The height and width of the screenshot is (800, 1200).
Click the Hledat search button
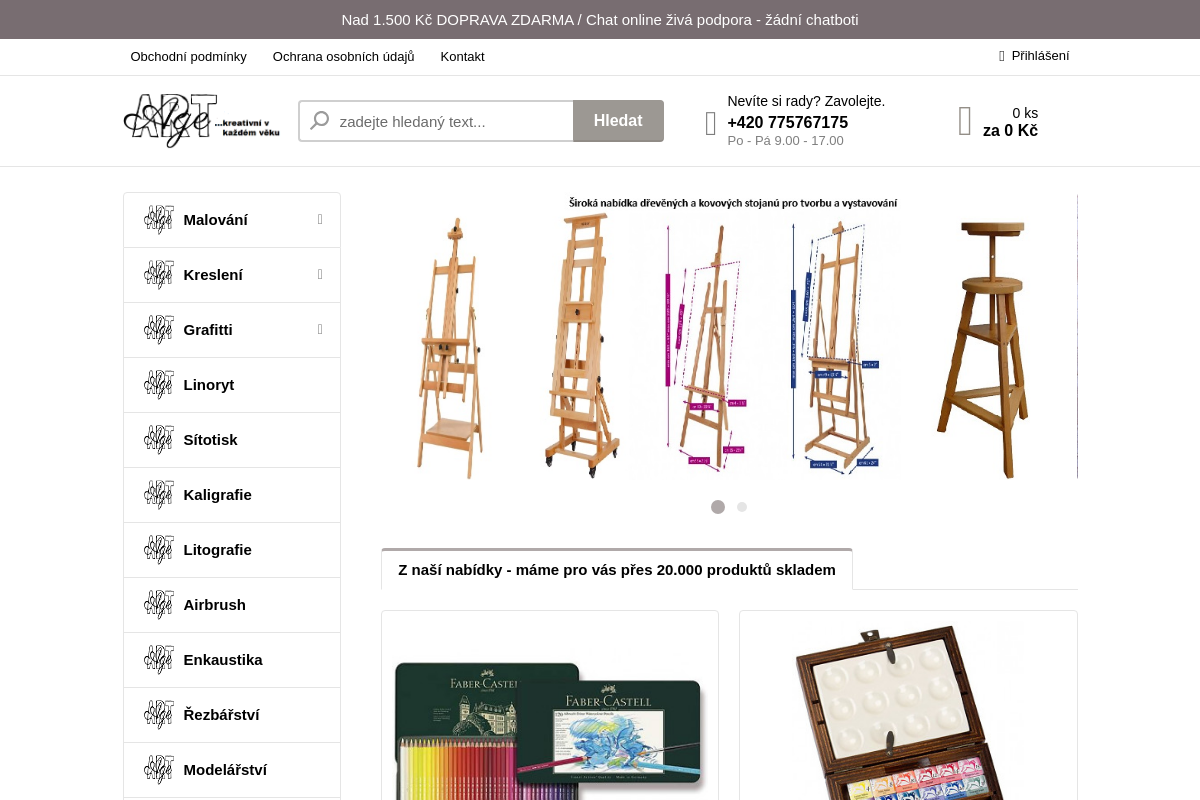618,121
